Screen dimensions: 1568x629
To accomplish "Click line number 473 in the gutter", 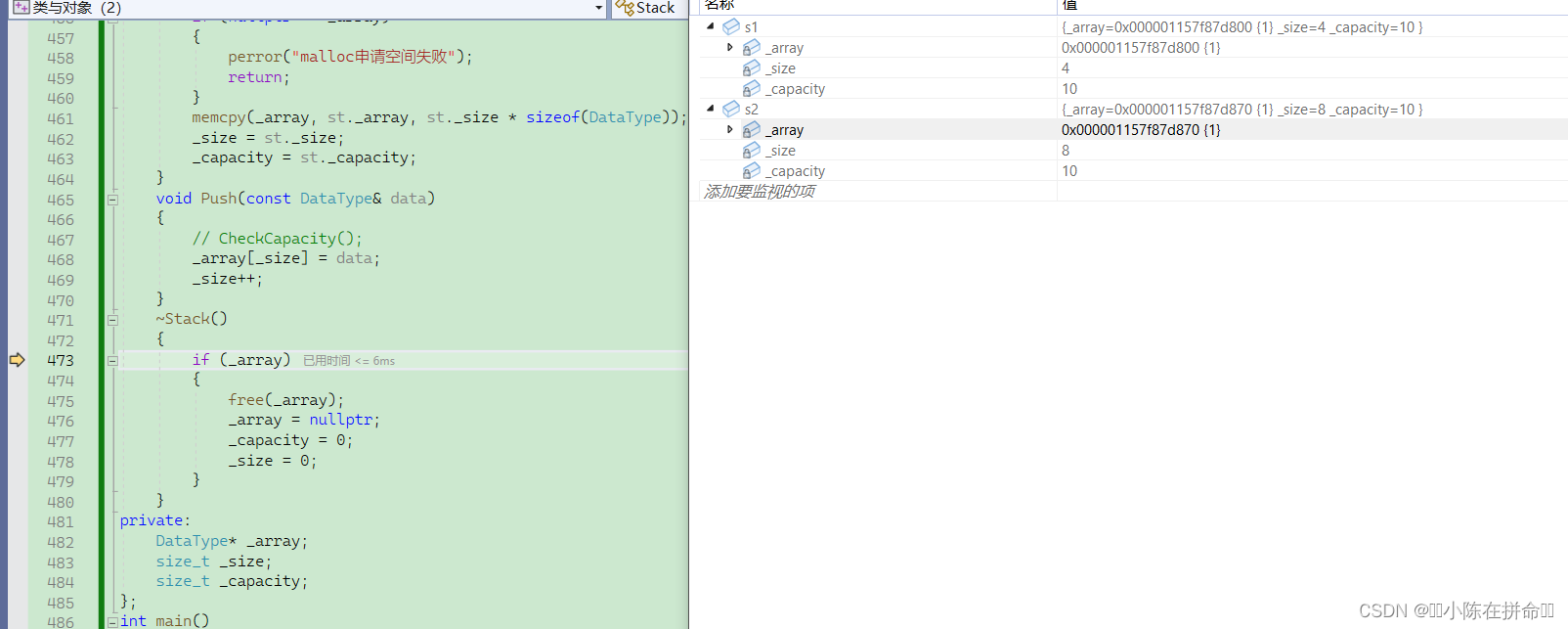I will click(x=61, y=360).
